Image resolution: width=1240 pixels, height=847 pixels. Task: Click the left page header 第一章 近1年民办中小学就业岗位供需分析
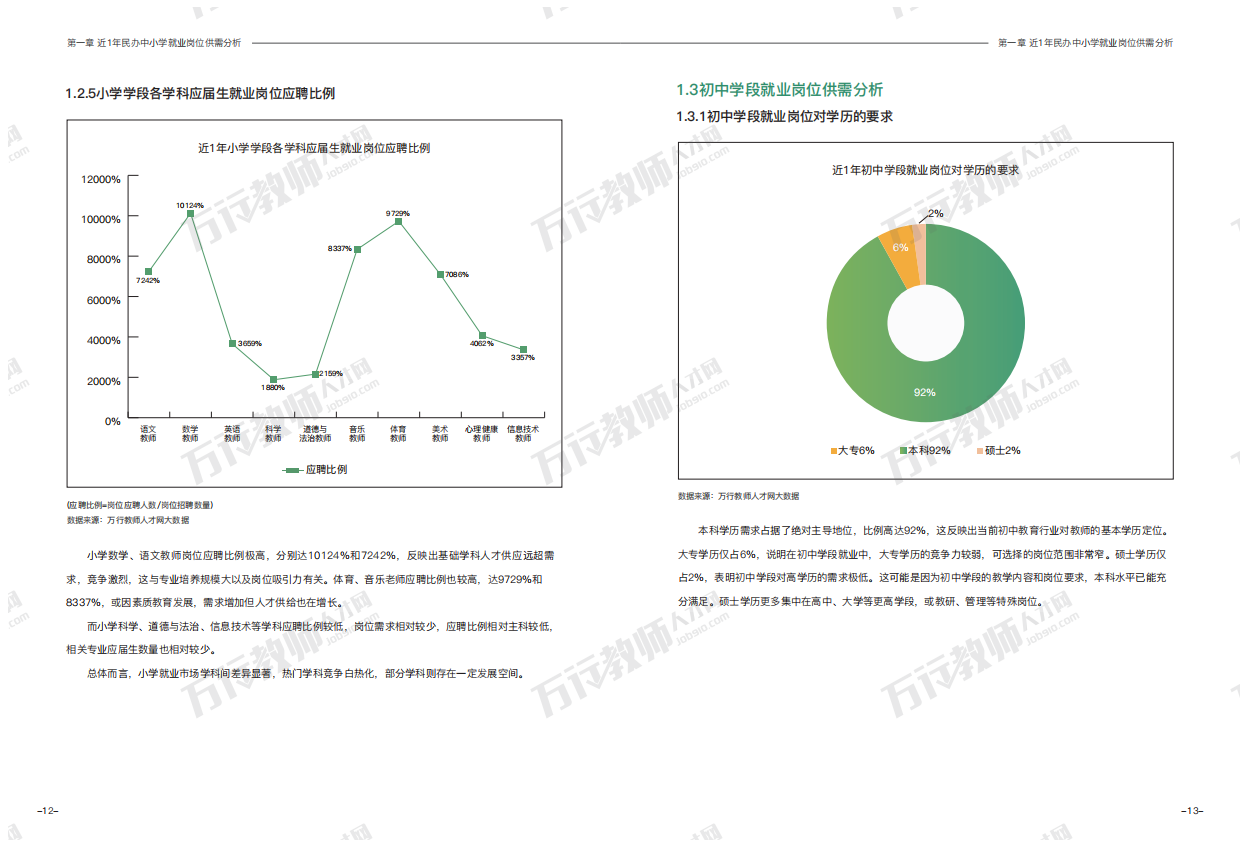click(154, 44)
